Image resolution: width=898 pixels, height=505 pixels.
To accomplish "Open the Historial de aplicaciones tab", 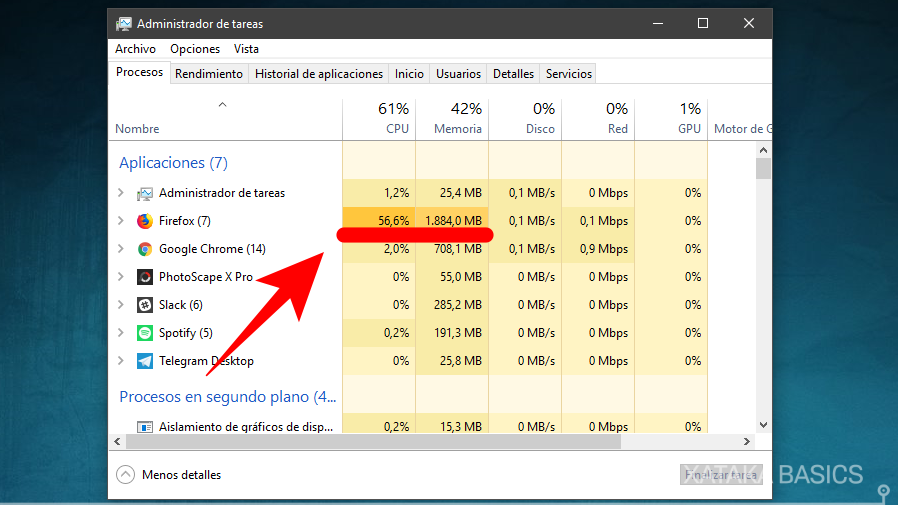I will (319, 74).
